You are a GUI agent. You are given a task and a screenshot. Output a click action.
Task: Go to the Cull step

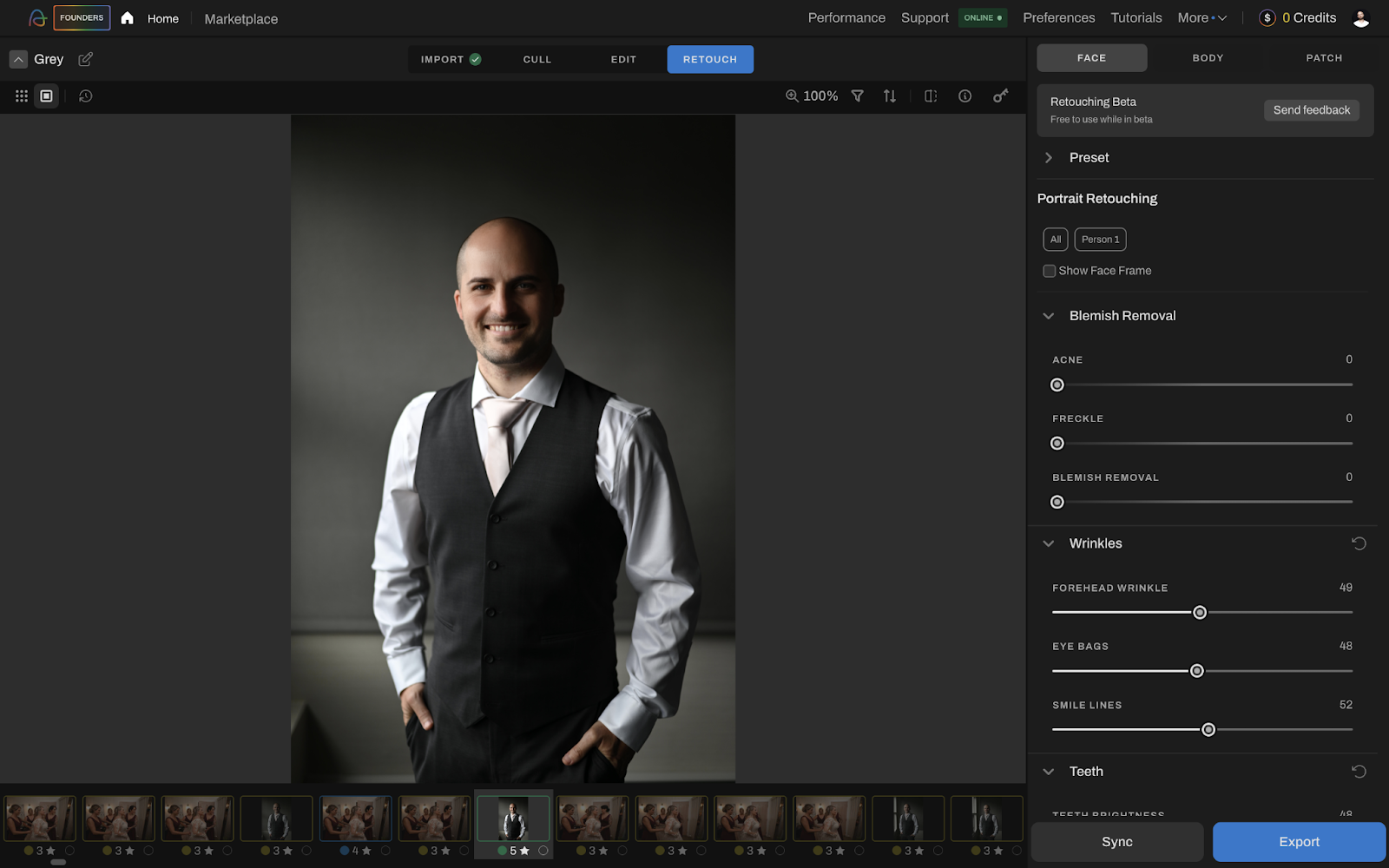coord(537,59)
